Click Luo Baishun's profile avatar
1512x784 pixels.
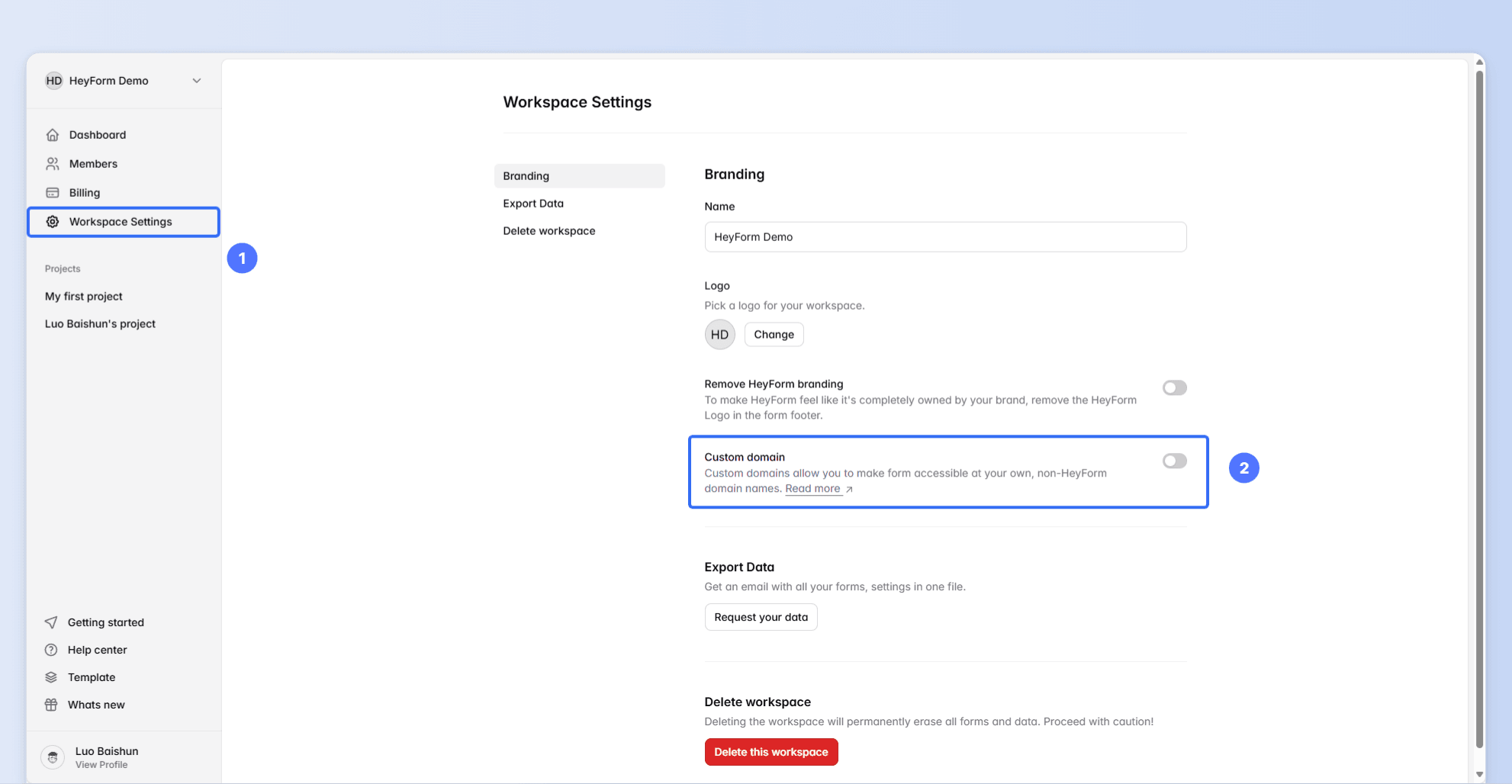tap(53, 757)
